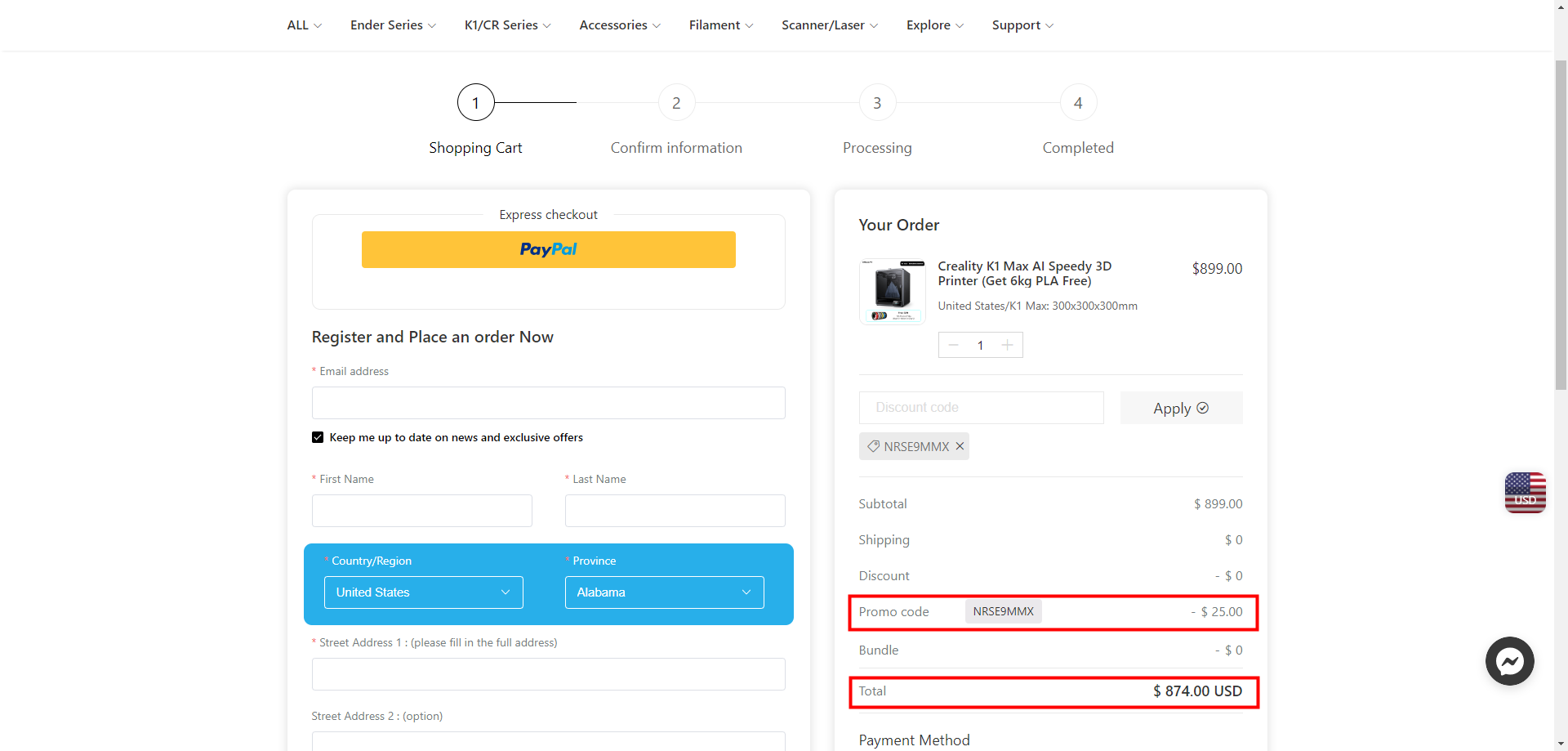Toggle the news and exclusive offers checkbox

(318, 437)
